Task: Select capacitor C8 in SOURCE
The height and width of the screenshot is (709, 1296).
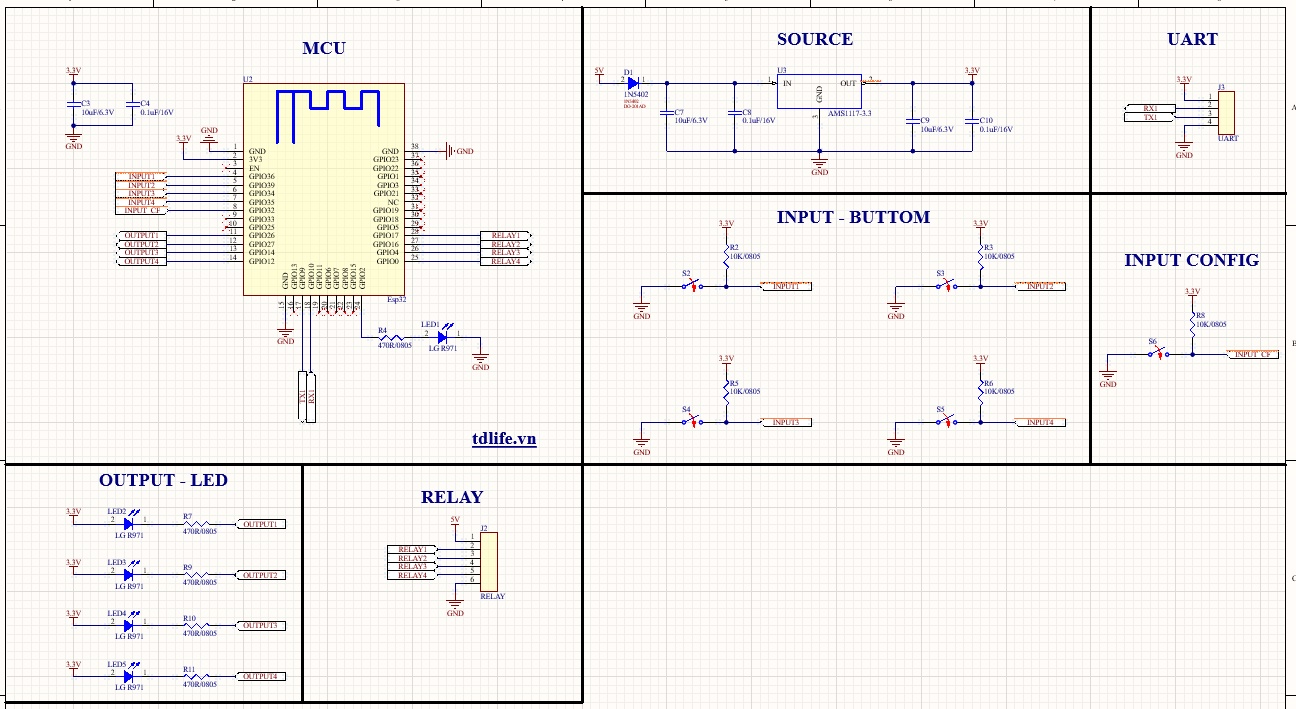Action: coord(735,115)
